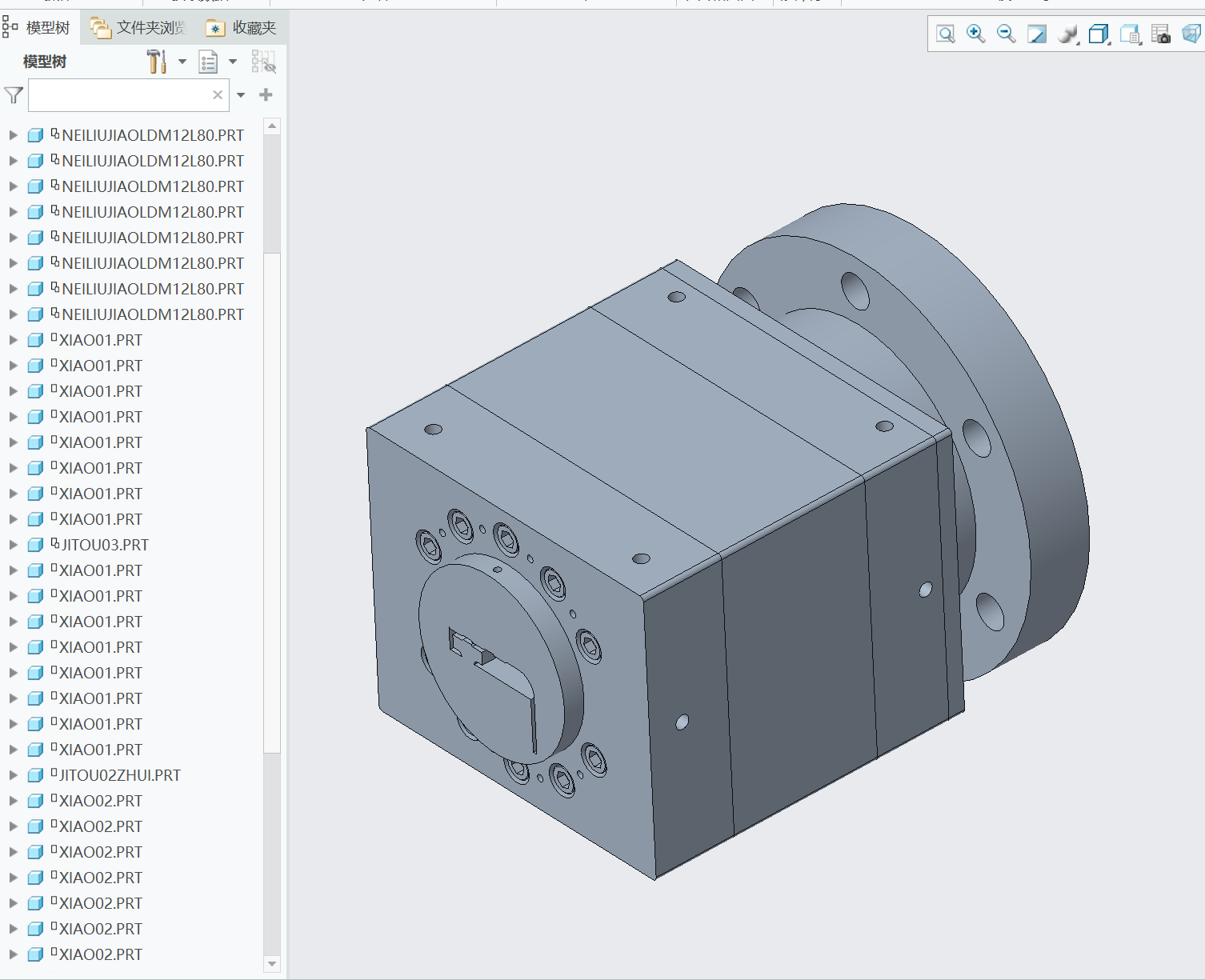Image resolution: width=1205 pixels, height=980 pixels.
Task: Open the display style shaded spheres icon
Action: click(x=1067, y=34)
